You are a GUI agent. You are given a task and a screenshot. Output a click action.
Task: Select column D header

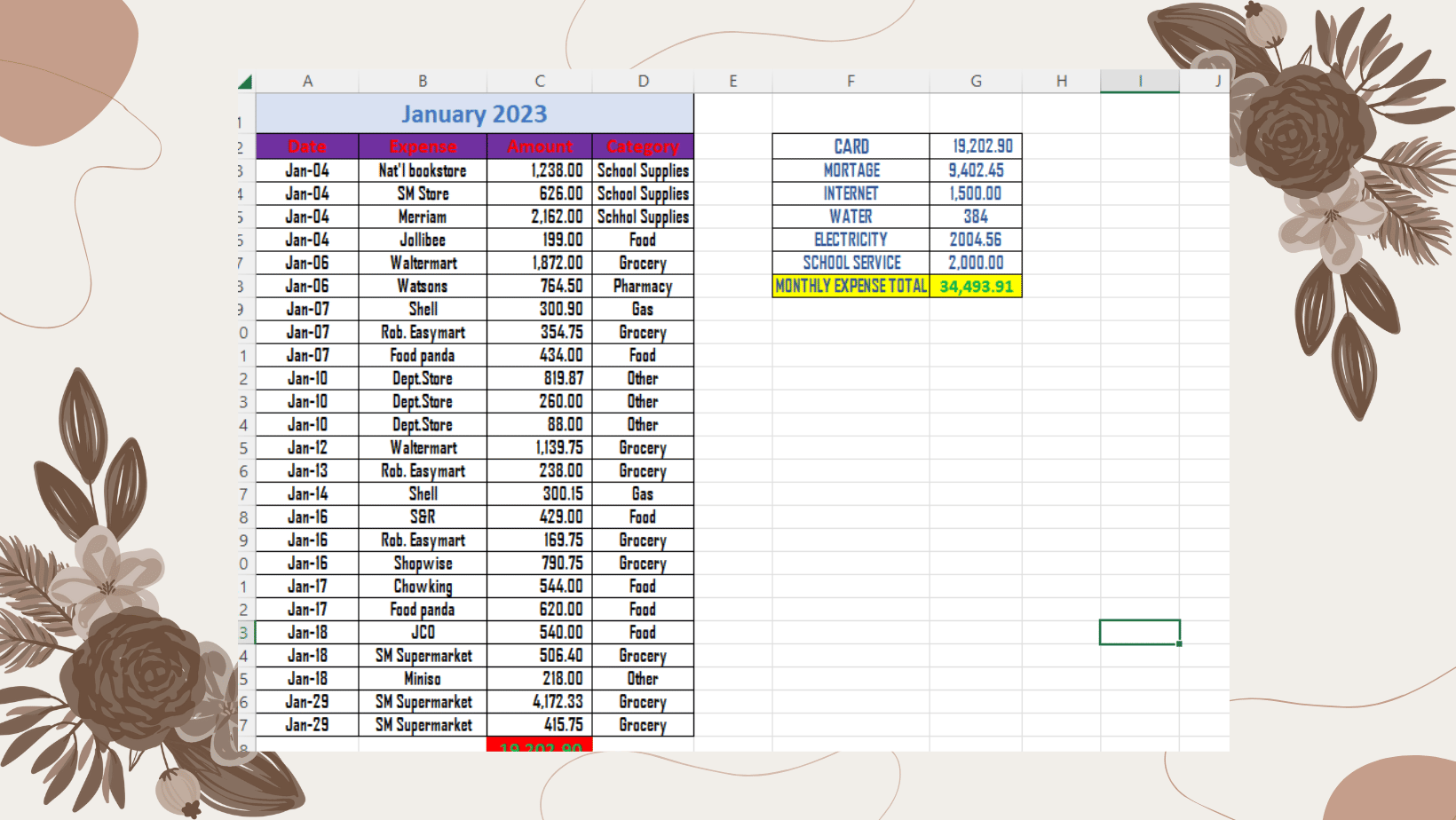(x=643, y=81)
